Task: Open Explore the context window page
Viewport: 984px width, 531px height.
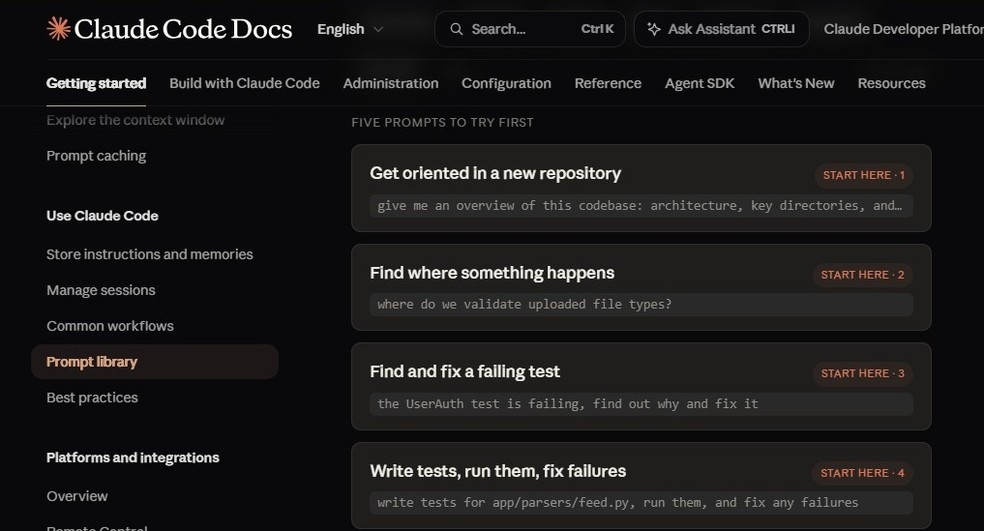Action: pyautogui.click(x=136, y=120)
